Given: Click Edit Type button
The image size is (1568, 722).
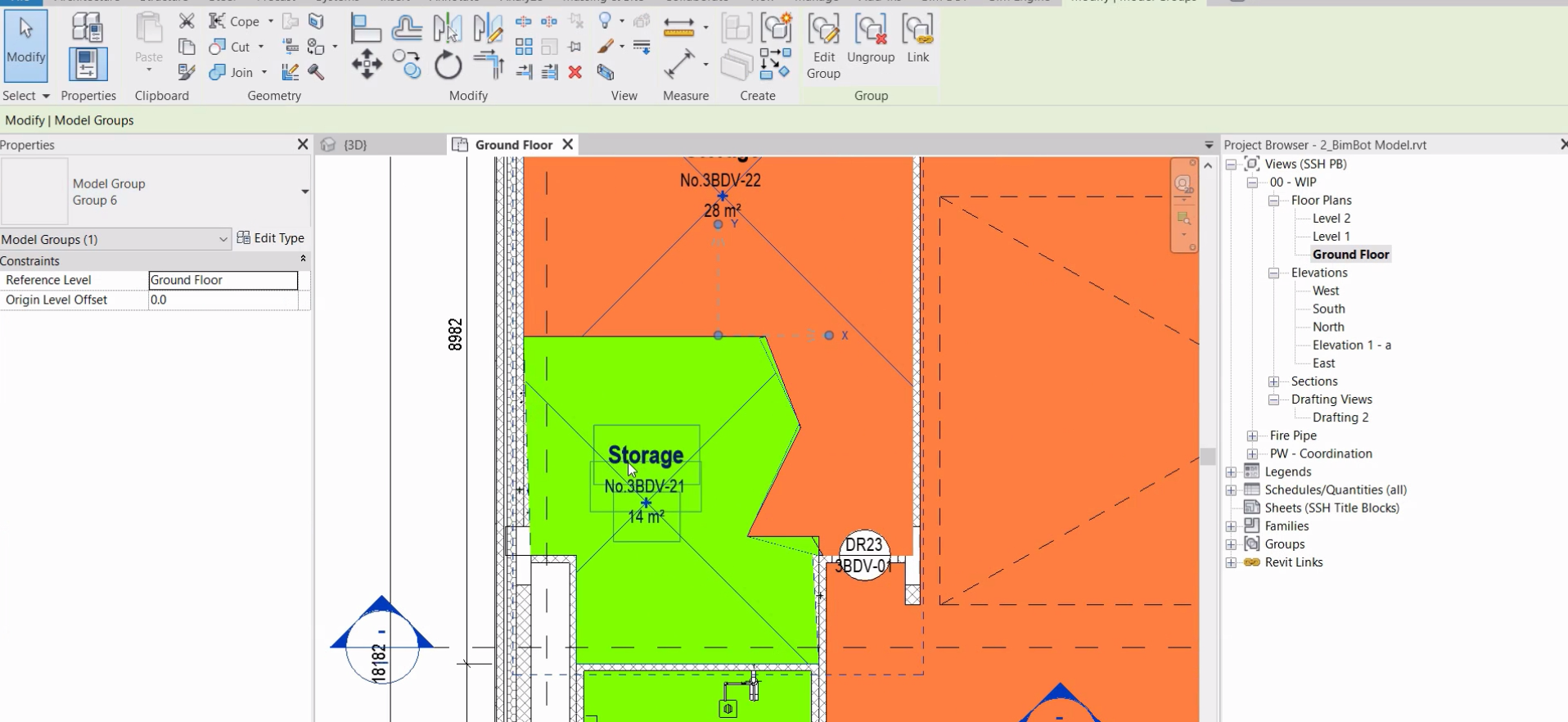Looking at the screenshot, I should click(271, 238).
